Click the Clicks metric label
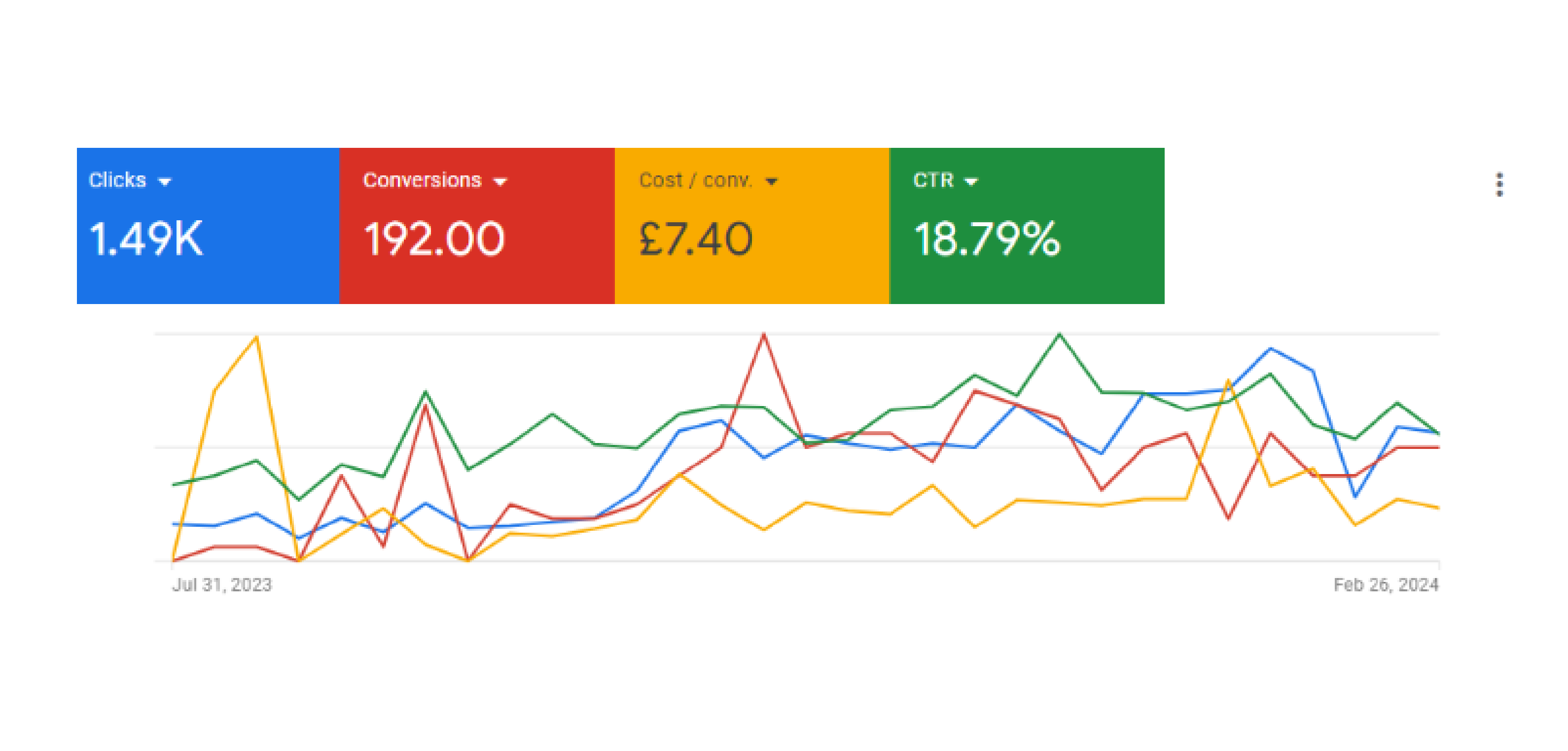The image size is (1568, 751). coord(117,180)
